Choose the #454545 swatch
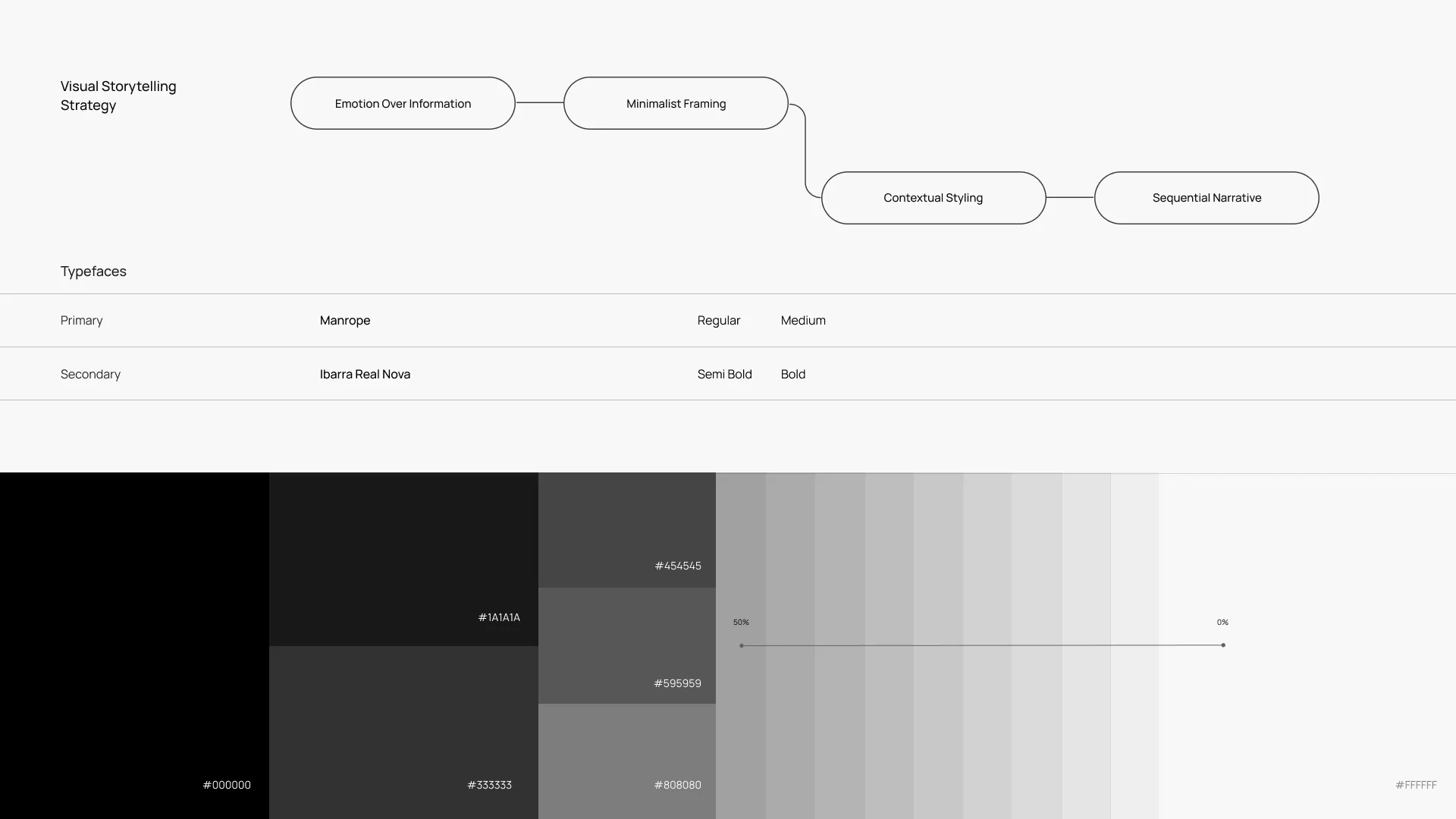 coord(627,530)
